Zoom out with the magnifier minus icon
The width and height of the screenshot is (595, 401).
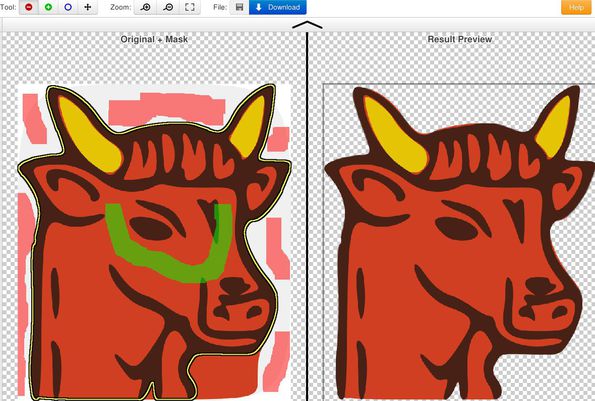[168, 7]
